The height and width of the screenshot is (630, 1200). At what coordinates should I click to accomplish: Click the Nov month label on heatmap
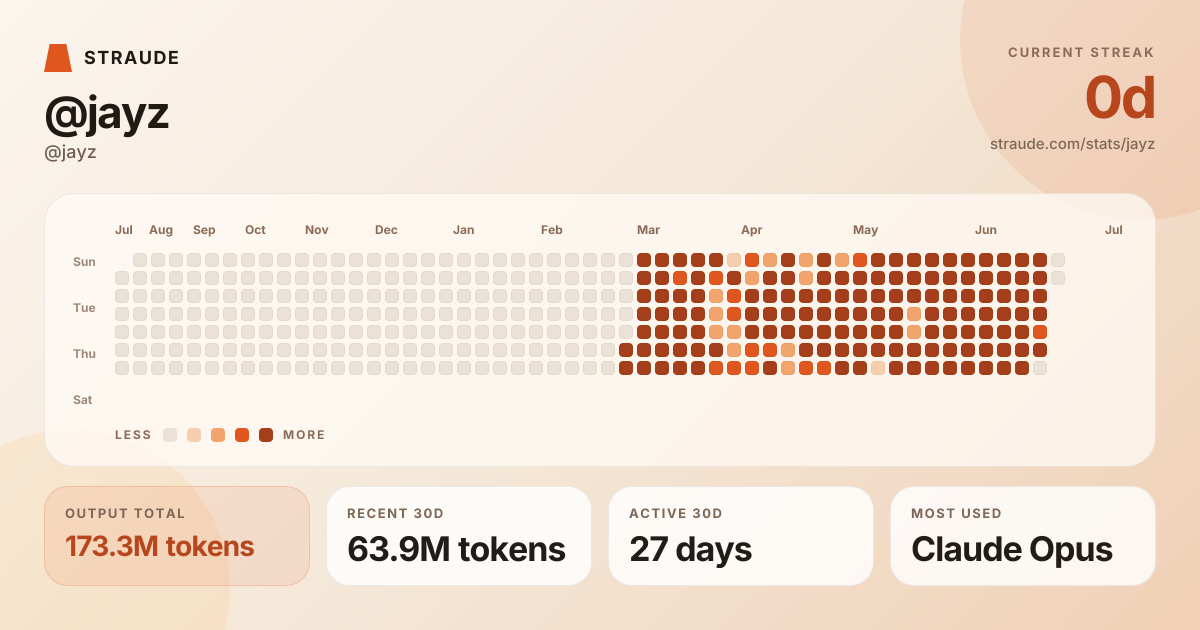tap(317, 230)
